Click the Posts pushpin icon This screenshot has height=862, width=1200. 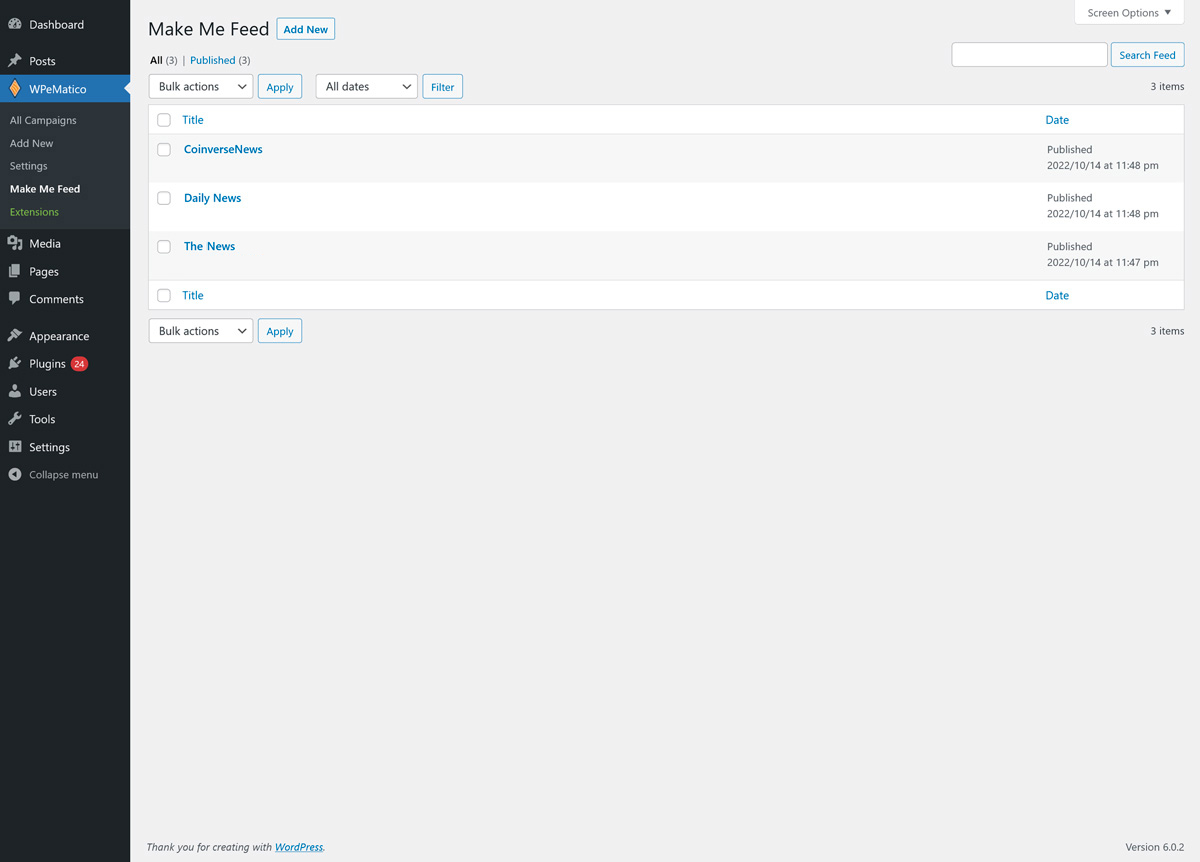[15, 61]
